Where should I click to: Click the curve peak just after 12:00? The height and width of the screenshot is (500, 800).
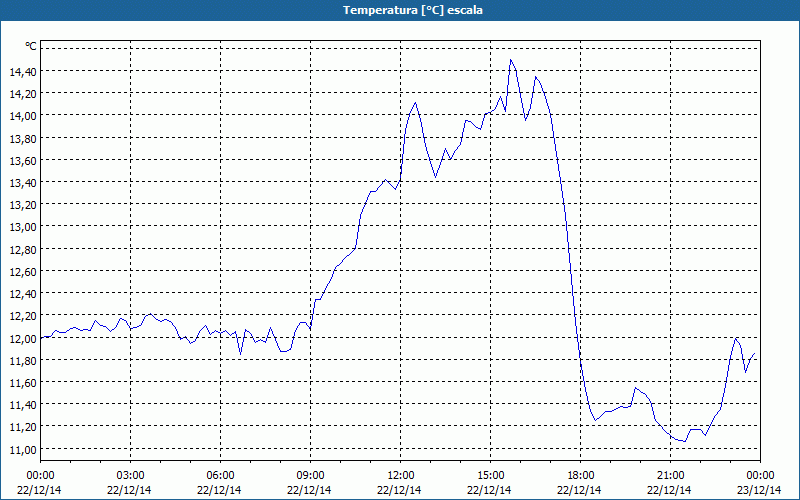tap(415, 103)
